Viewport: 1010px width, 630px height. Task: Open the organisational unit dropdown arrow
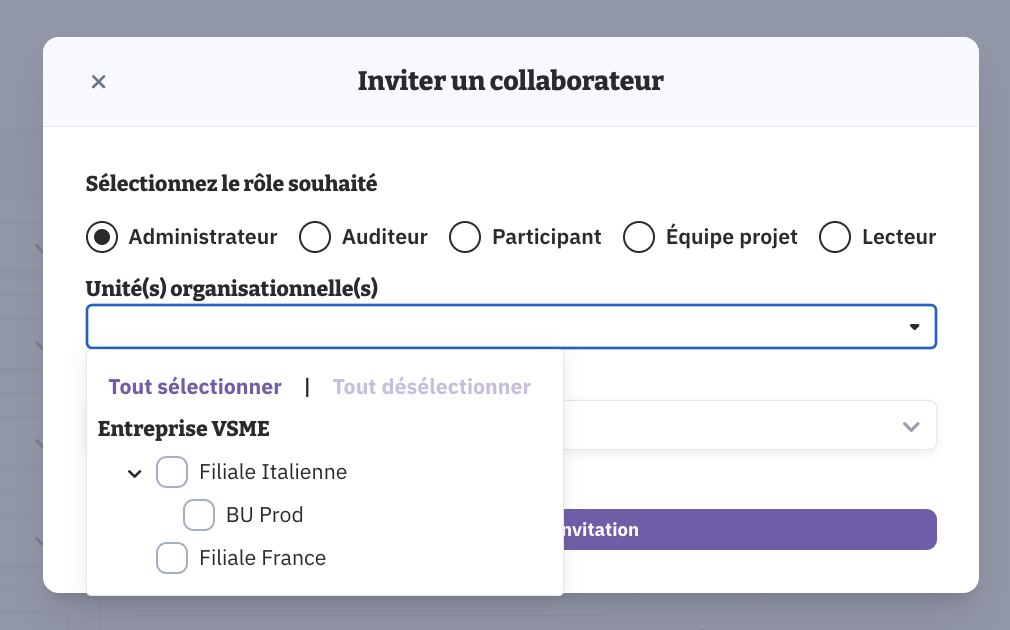click(x=914, y=327)
